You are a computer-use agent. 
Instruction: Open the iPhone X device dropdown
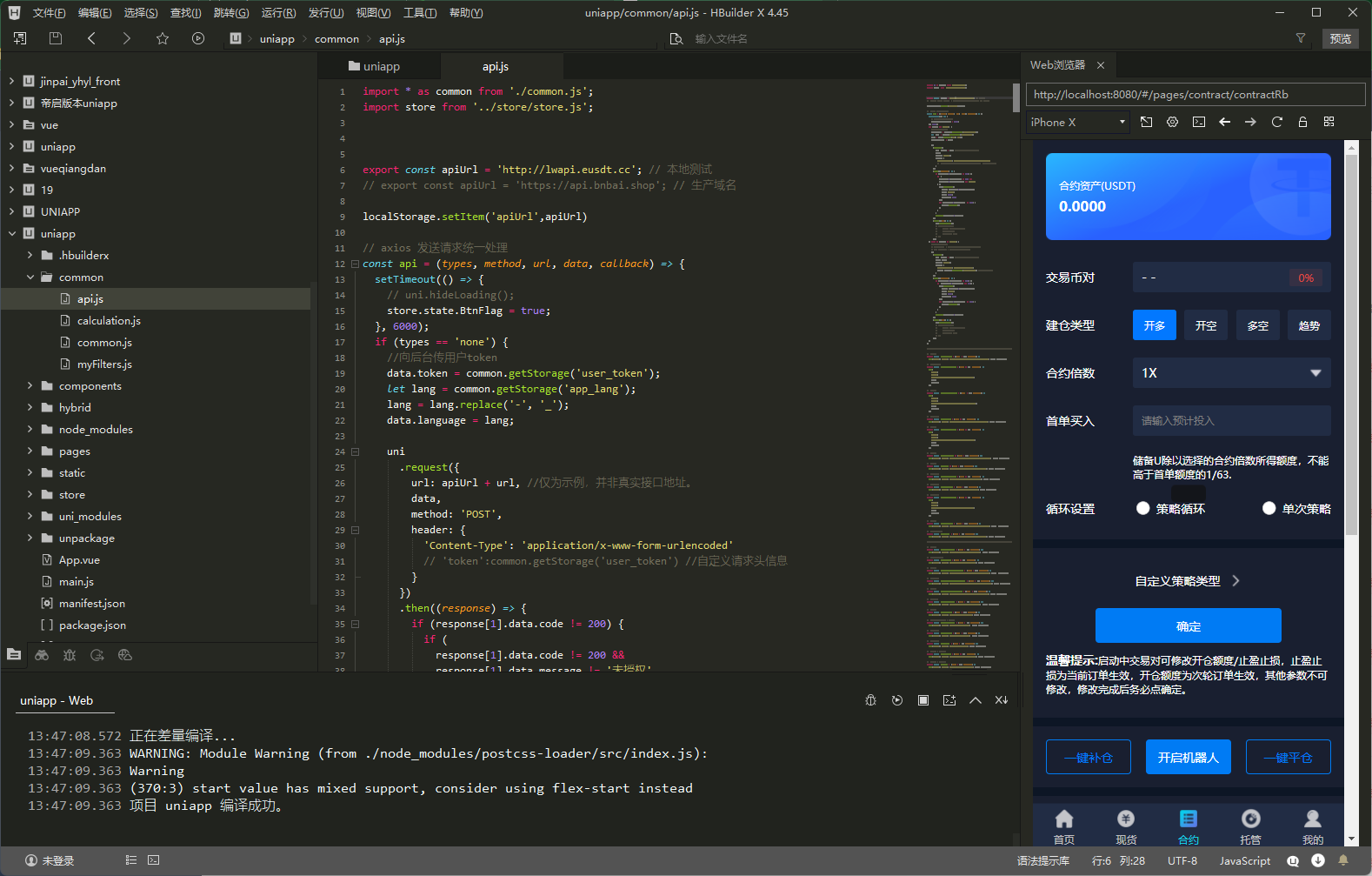(x=1077, y=122)
